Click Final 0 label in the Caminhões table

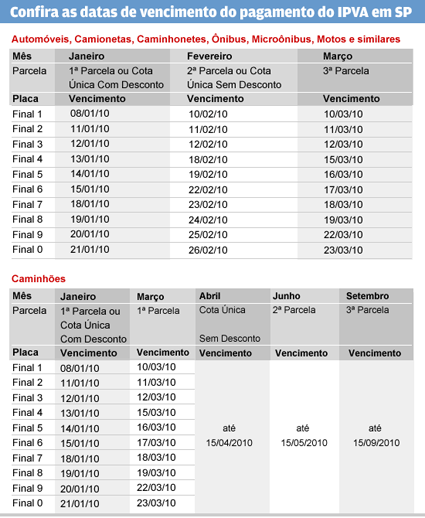pyautogui.click(x=28, y=503)
